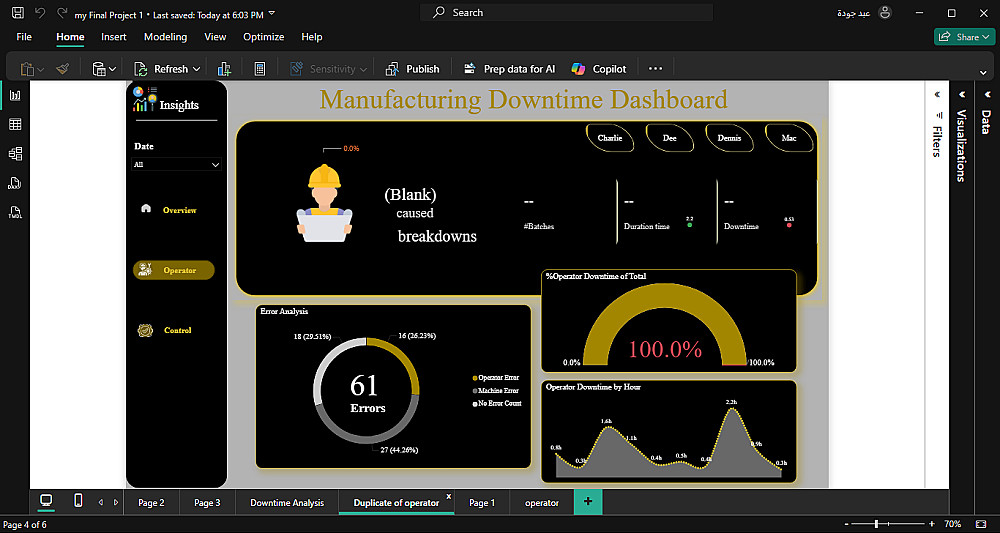
Task: Click Prep data for AI
Action: click(x=509, y=69)
